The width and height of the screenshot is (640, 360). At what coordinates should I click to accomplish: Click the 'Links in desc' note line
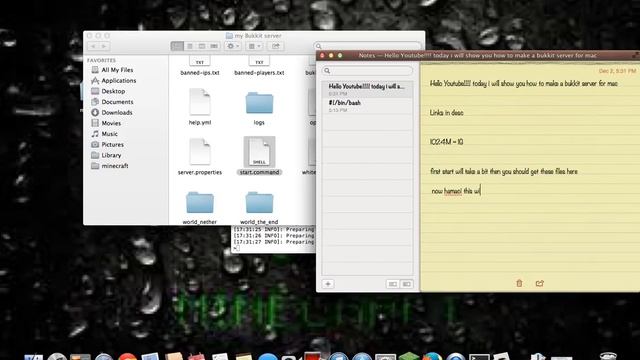[x=447, y=113]
